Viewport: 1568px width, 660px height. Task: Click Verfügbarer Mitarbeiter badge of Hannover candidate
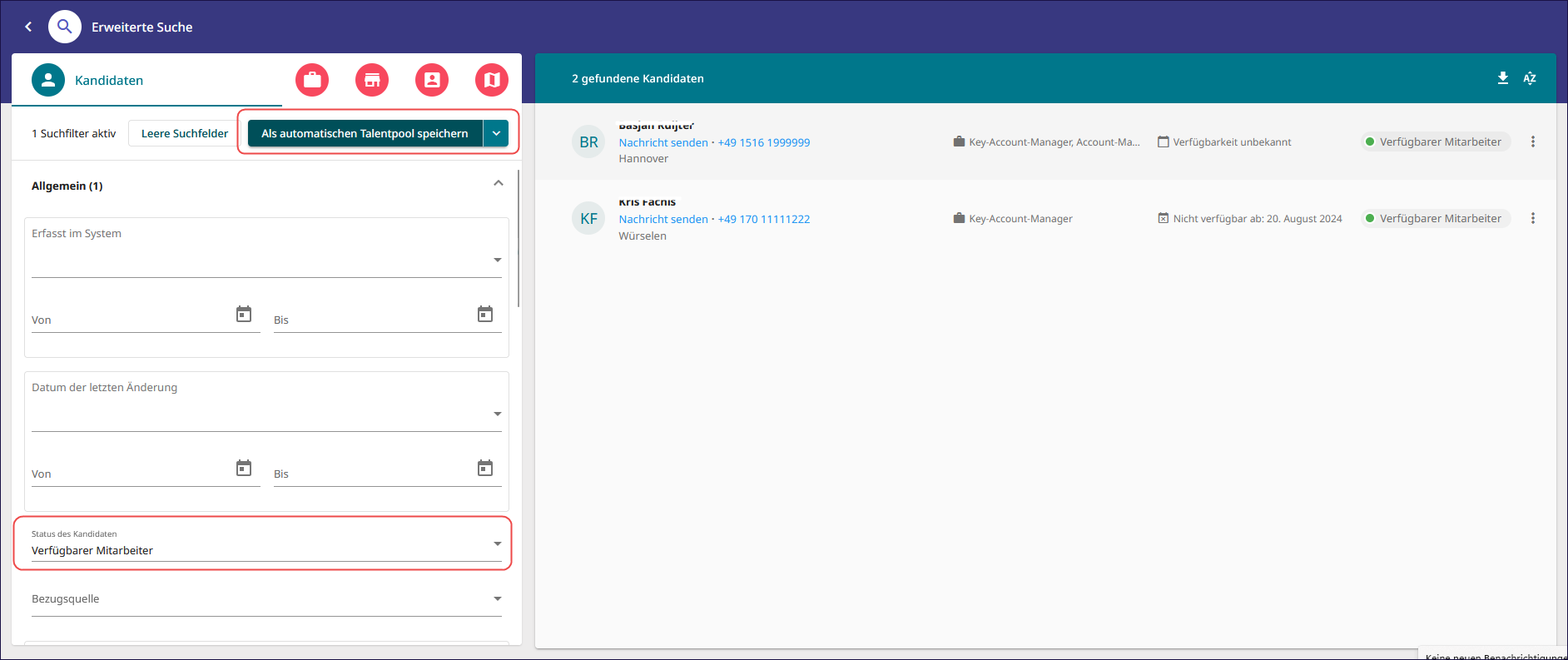(x=1436, y=141)
